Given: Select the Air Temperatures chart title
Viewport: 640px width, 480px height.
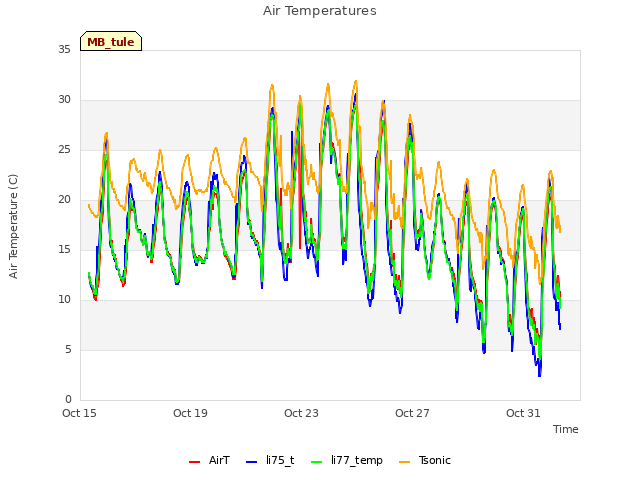Looking at the screenshot, I should pos(320,11).
